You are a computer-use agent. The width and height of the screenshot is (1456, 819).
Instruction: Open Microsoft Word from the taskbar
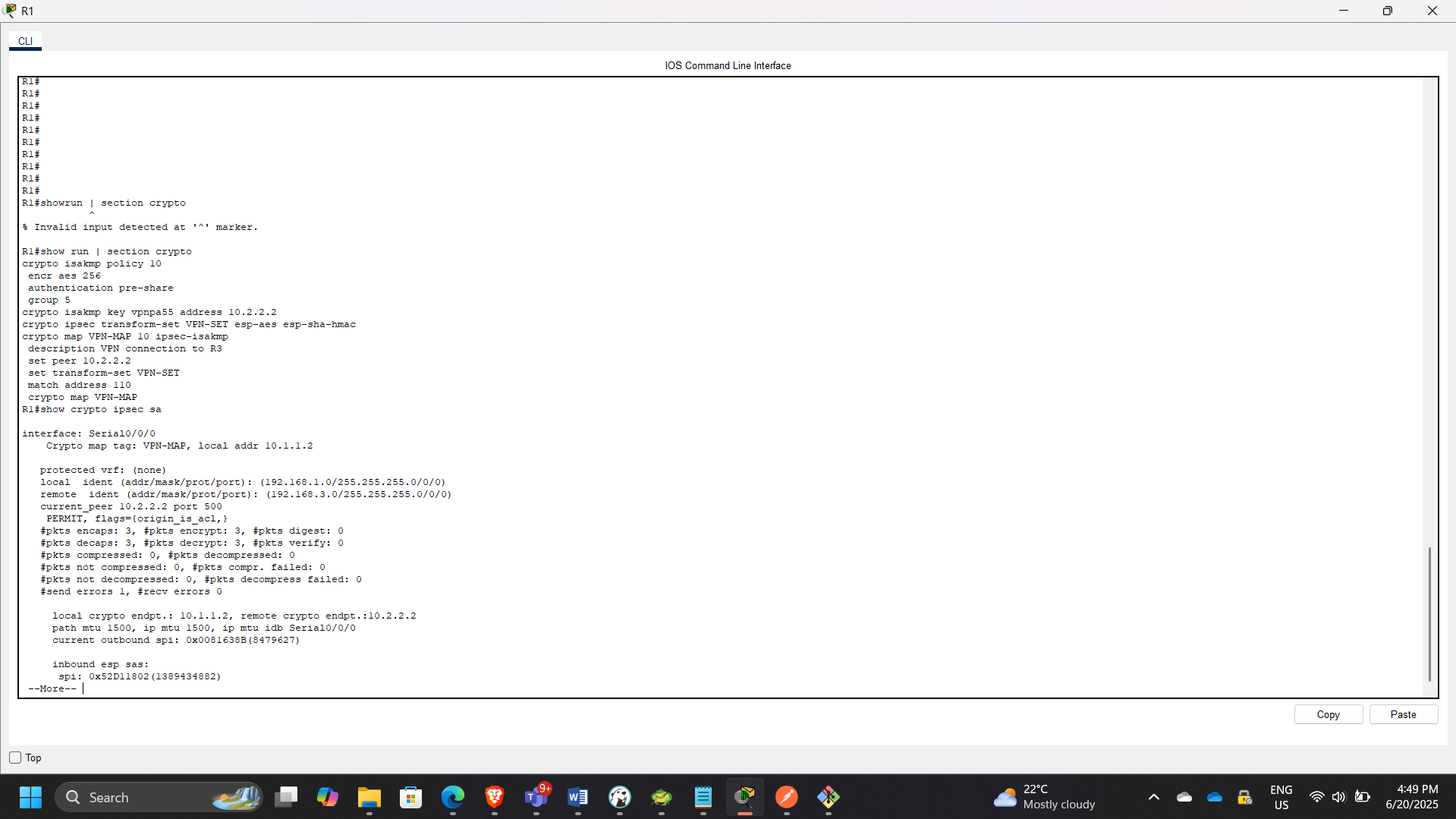(578, 797)
